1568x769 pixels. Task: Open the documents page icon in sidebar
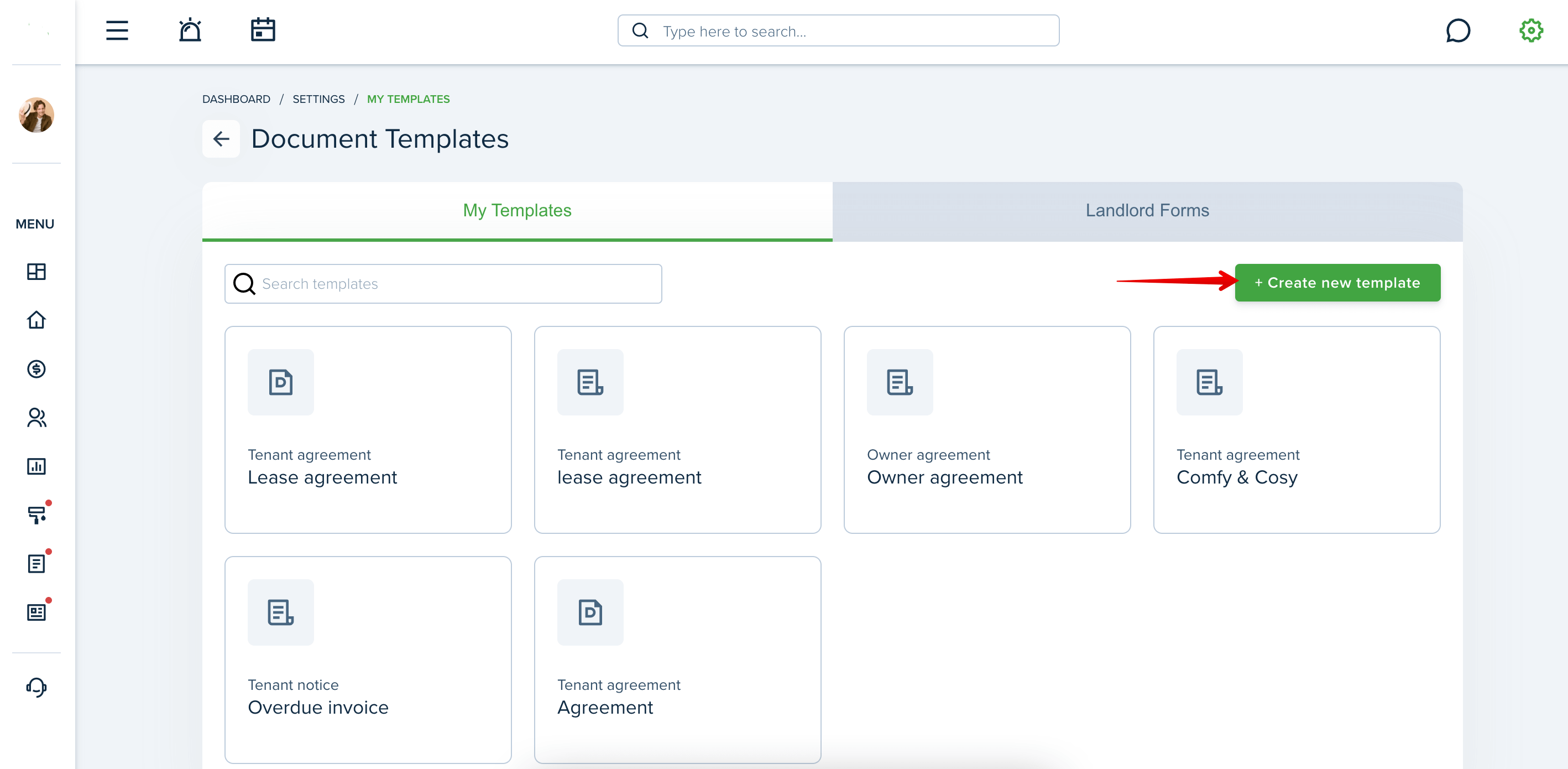point(36,564)
